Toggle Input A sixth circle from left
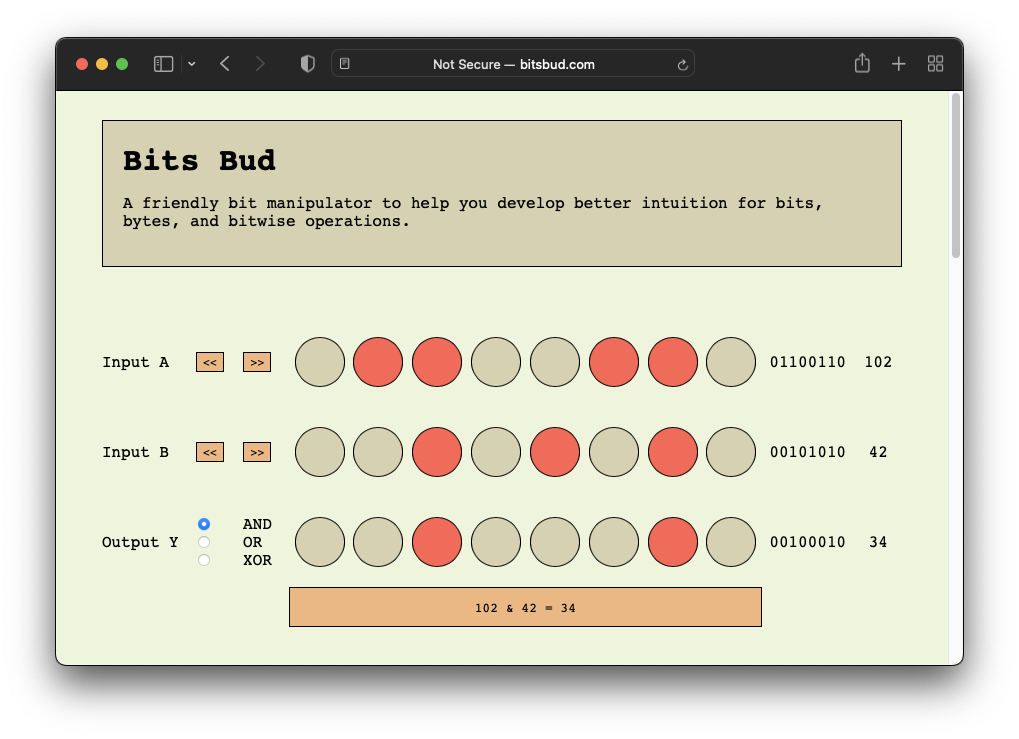This screenshot has width=1019, height=739. coord(613,362)
